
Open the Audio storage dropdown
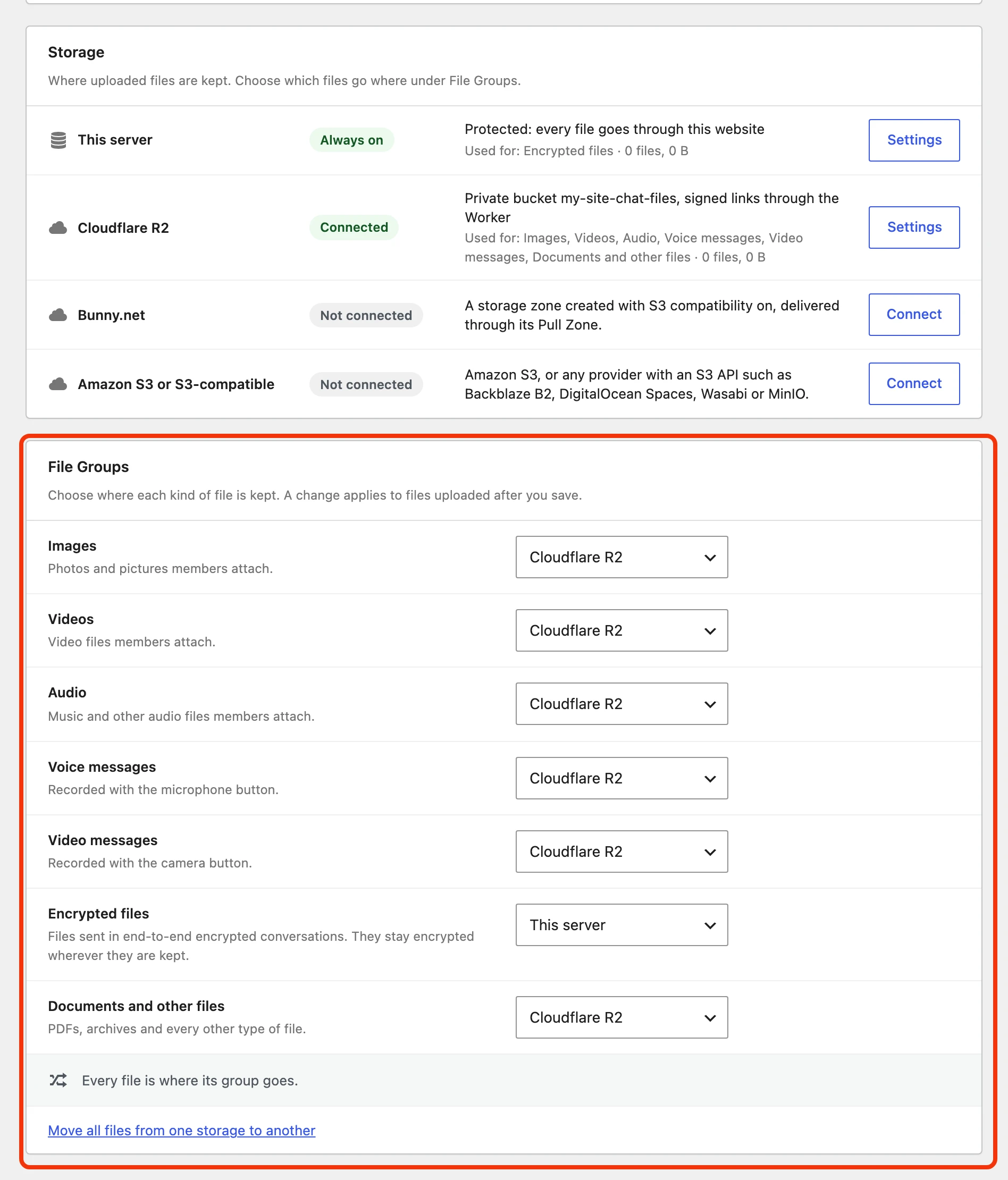click(x=622, y=704)
